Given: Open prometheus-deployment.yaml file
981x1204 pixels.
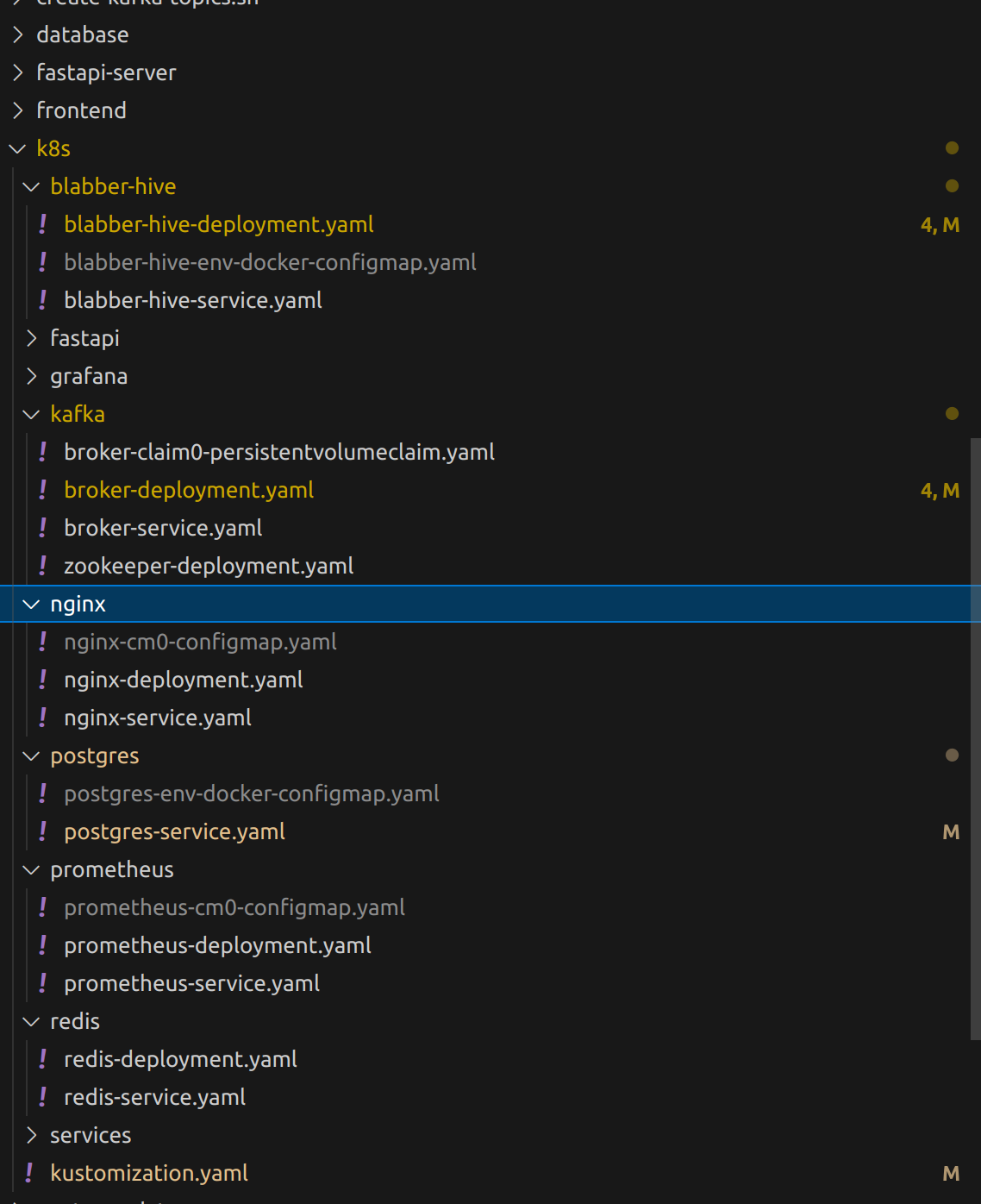Looking at the screenshot, I should 218,945.
